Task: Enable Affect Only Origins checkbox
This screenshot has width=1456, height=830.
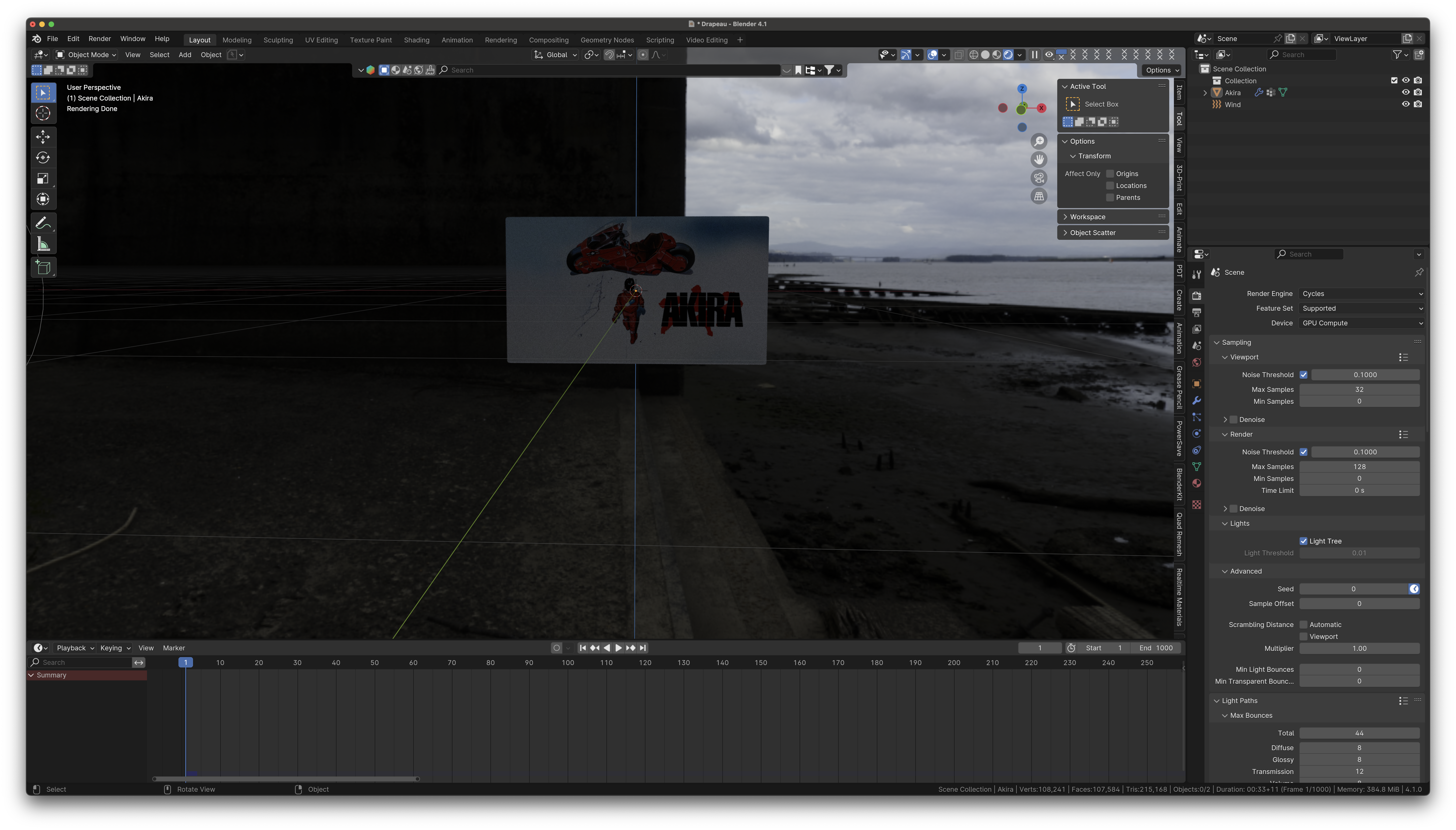Action: click(x=1110, y=174)
